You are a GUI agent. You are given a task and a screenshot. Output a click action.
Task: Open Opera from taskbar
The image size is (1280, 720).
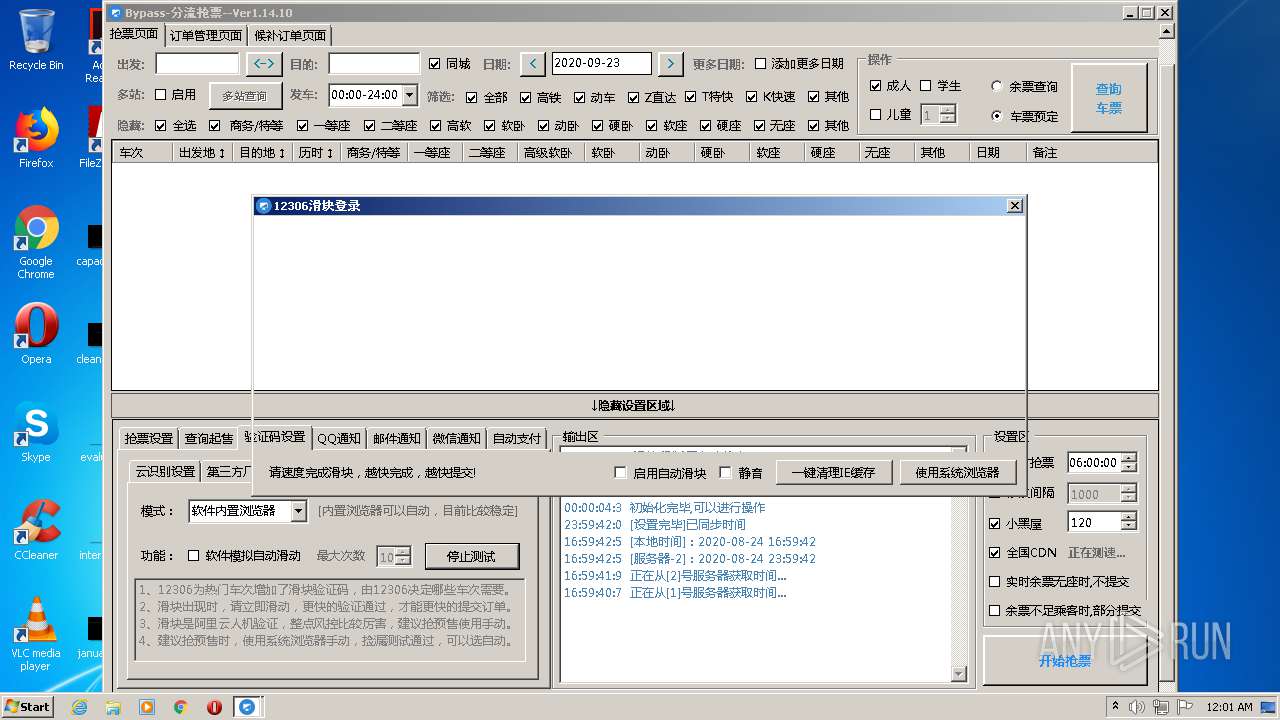(x=214, y=707)
